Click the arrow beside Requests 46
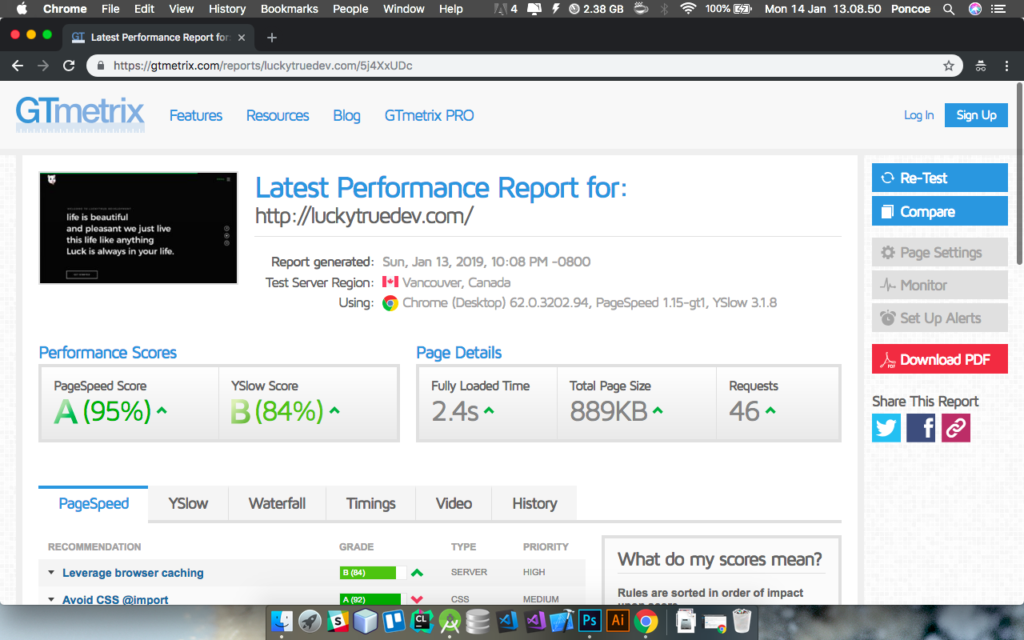The width and height of the screenshot is (1024, 640). click(771, 411)
